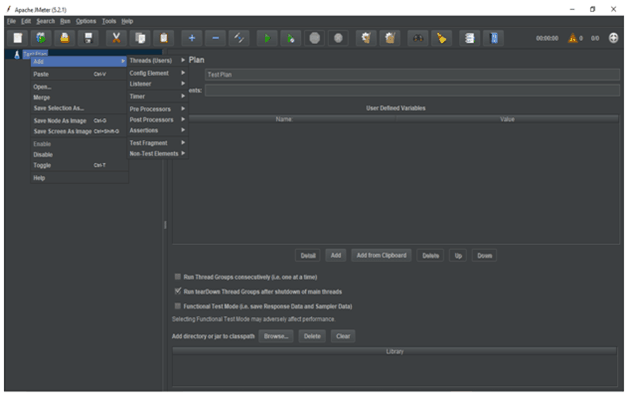Open the Run menu
The height and width of the screenshot is (396, 628).
(x=65, y=21)
